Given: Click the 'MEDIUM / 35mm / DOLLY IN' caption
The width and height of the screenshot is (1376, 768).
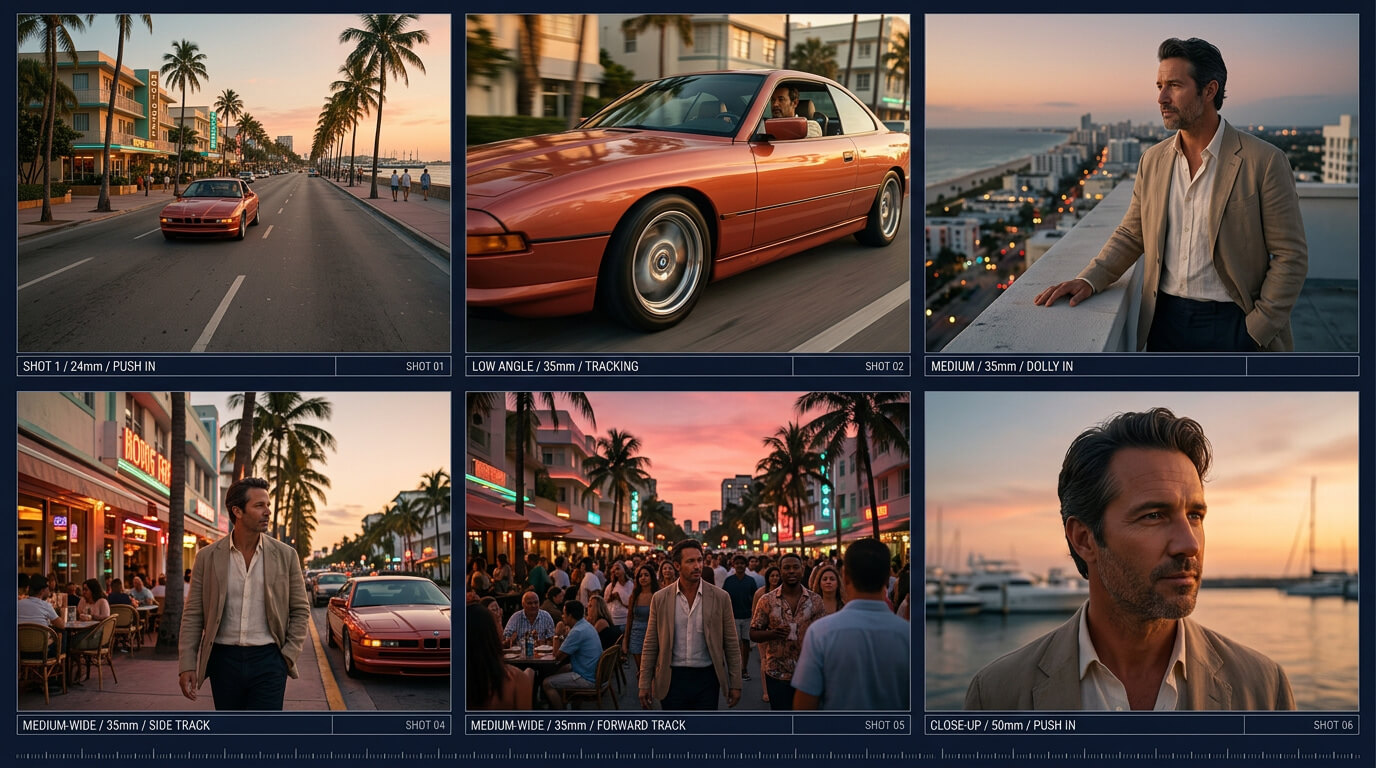Looking at the screenshot, I should [x=1002, y=366].
